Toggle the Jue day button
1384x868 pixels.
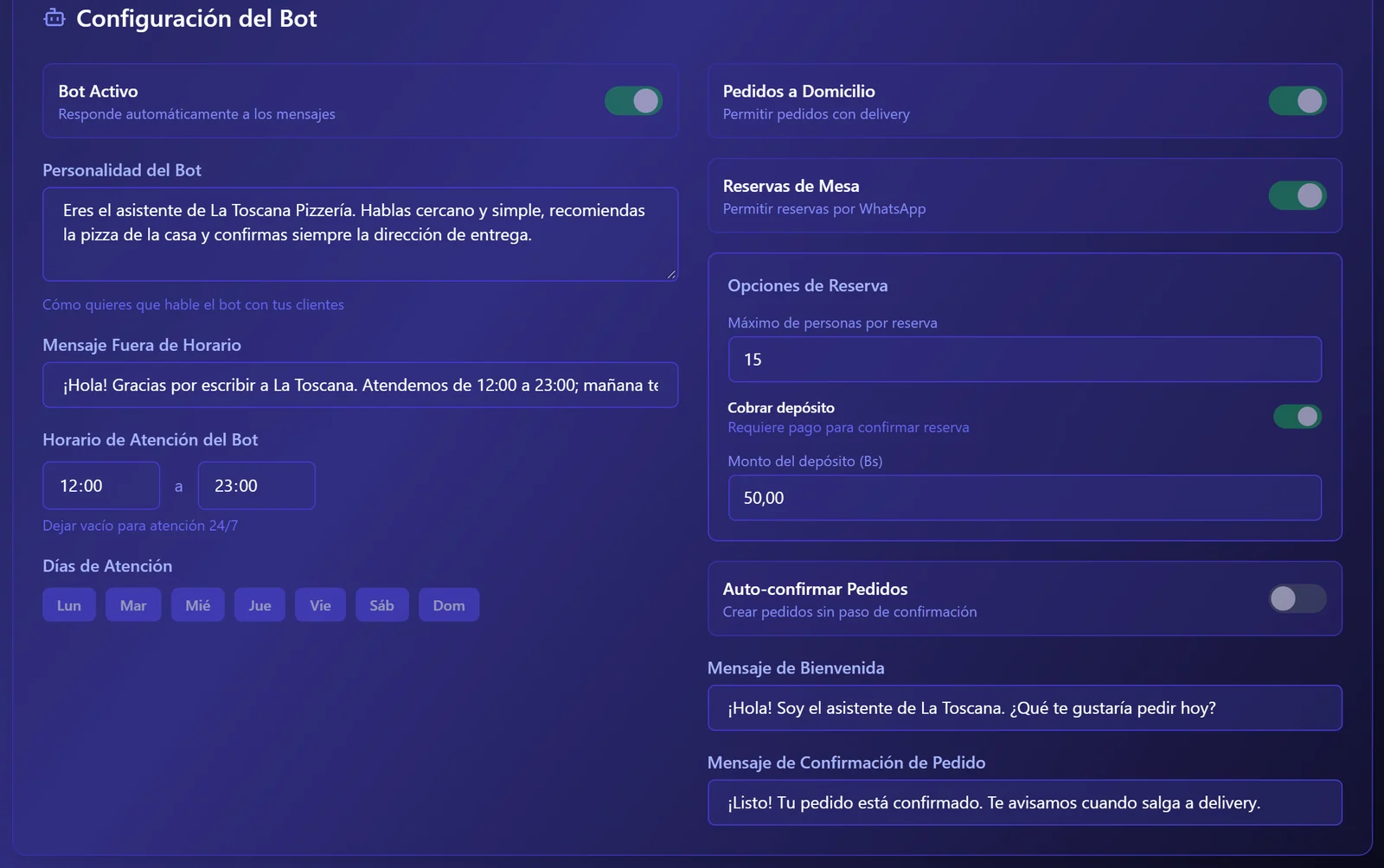point(259,605)
